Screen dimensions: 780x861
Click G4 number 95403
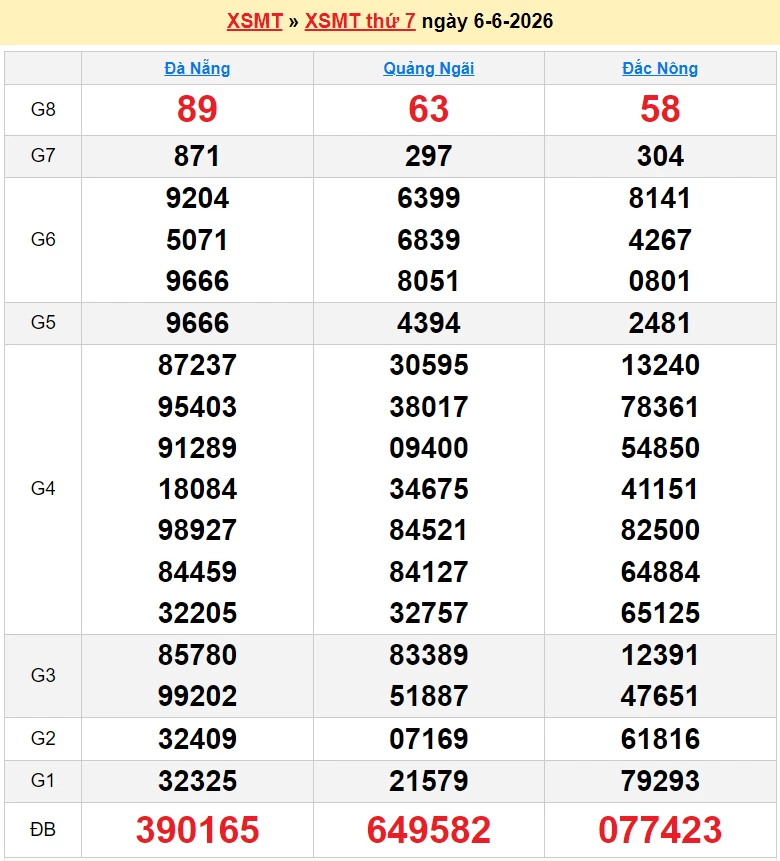click(197, 407)
